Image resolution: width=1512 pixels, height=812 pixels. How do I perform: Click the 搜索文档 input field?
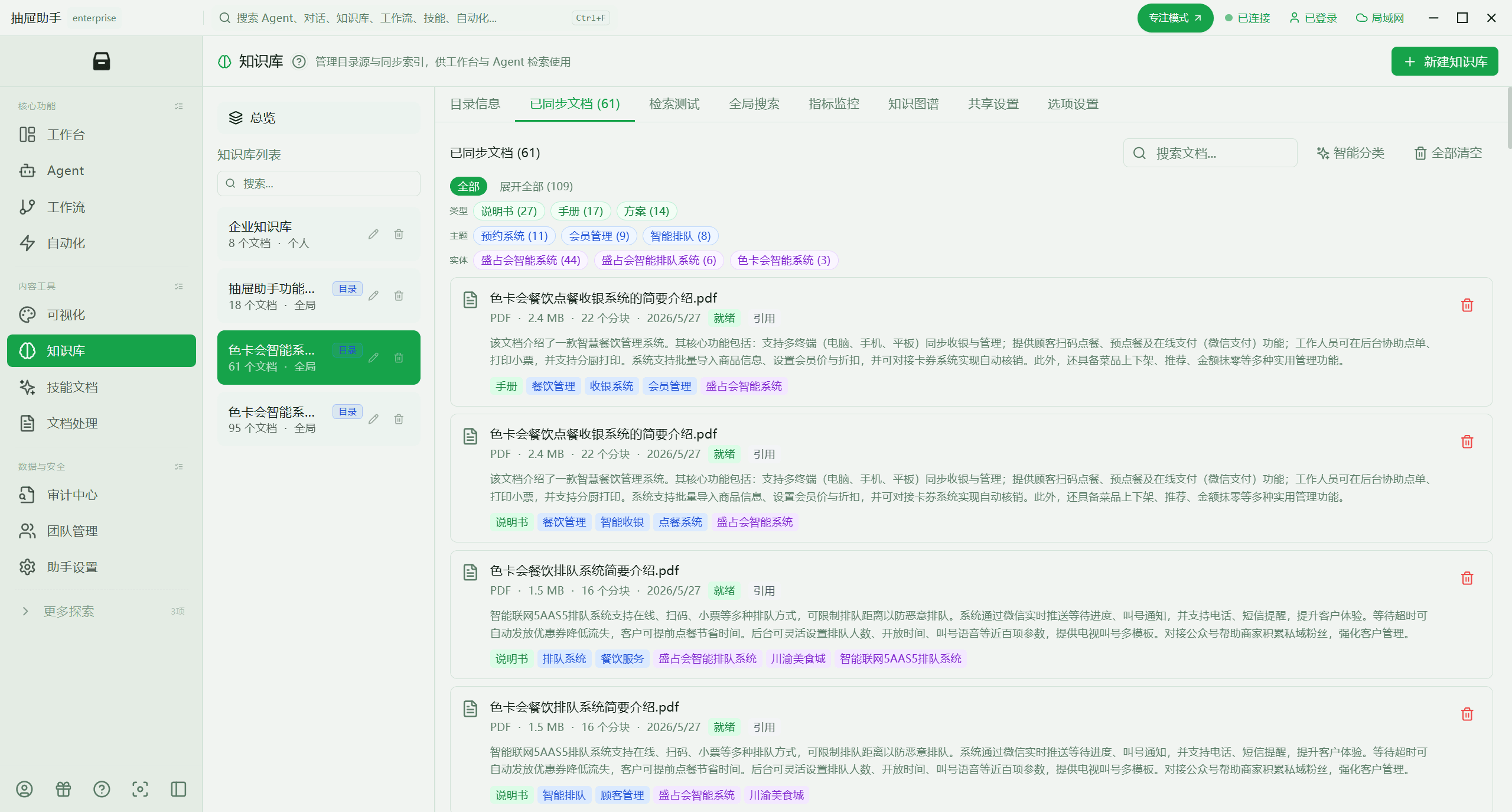point(1210,153)
